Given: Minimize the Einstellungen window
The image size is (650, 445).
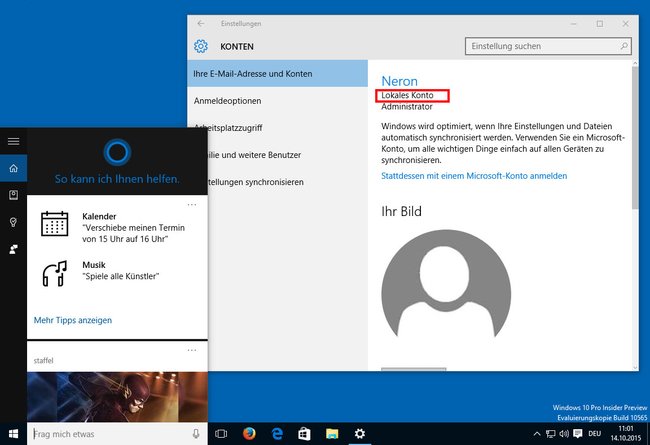Looking at the screenshot, I should point(574,24).
